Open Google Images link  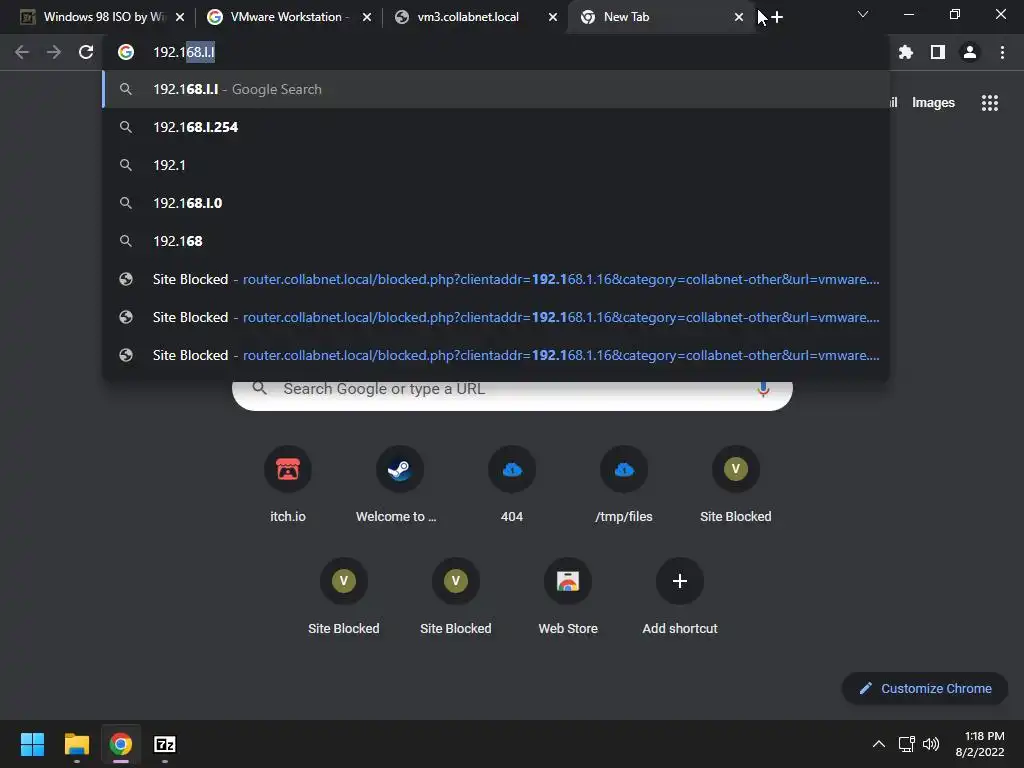(x=933, y=103)
